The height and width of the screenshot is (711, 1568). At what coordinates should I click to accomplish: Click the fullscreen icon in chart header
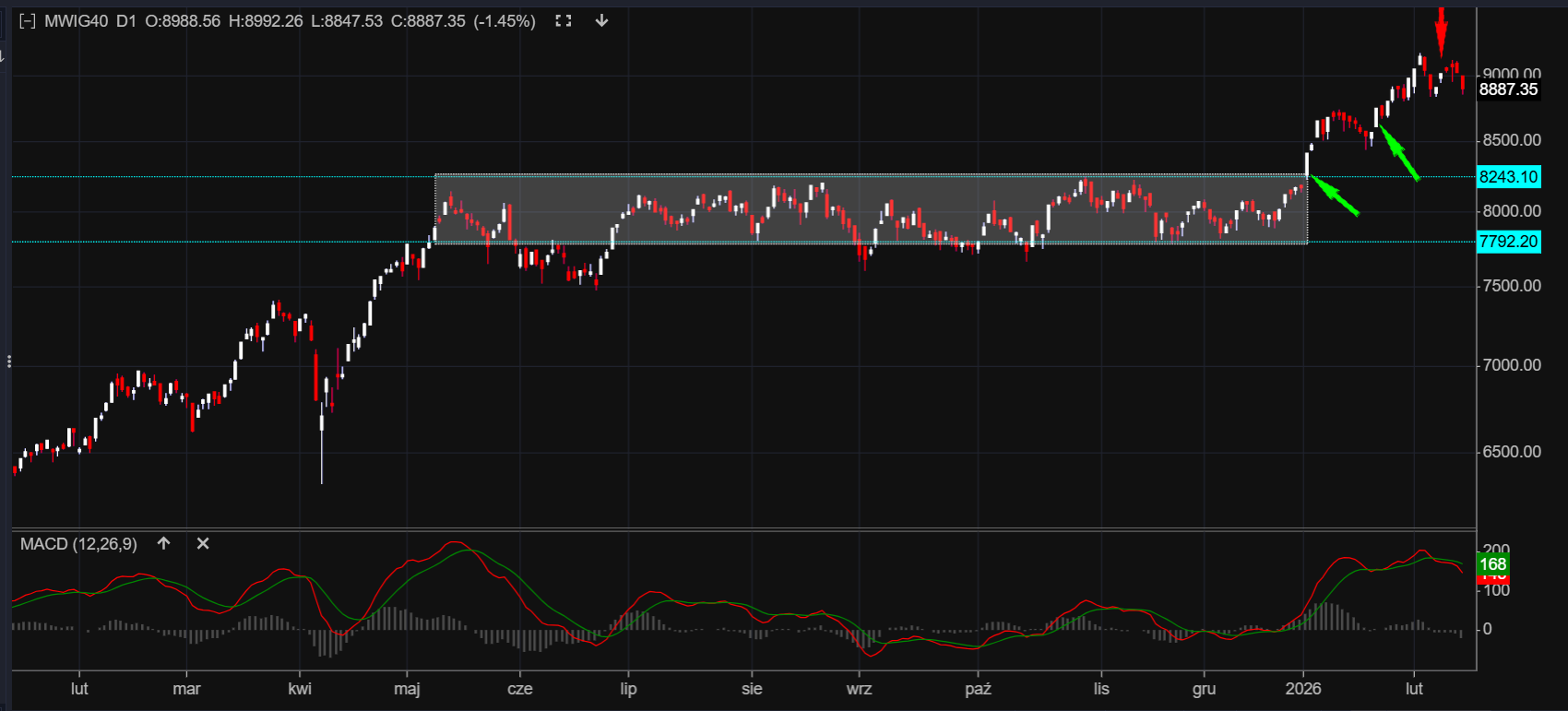(564, 21)
